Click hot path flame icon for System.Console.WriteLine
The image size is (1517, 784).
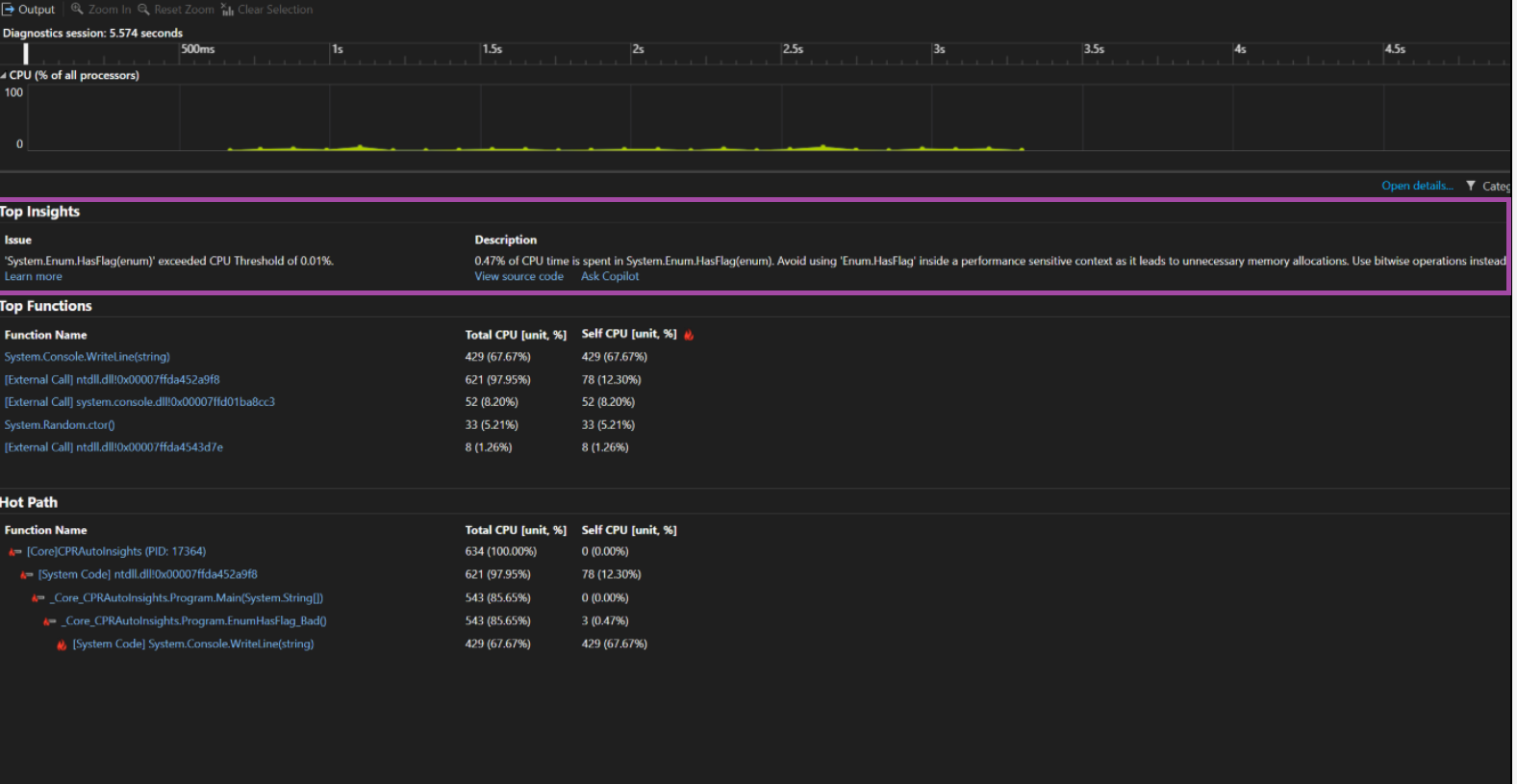pyautogui.click(x=62, y=645)
